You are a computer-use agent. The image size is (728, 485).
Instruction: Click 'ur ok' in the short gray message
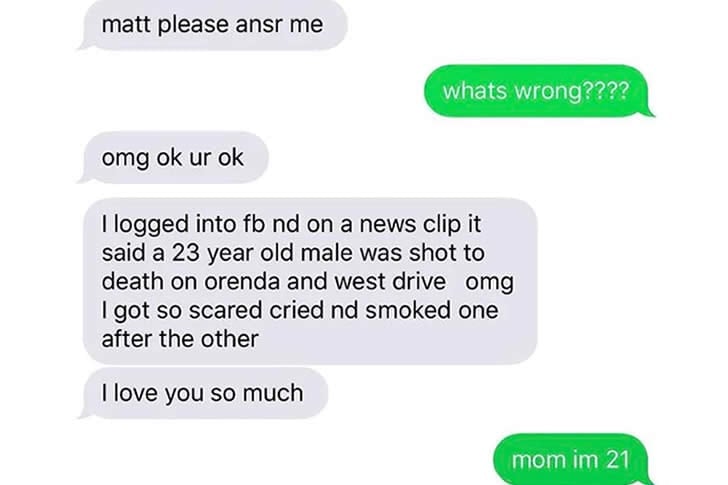point(216,158)
